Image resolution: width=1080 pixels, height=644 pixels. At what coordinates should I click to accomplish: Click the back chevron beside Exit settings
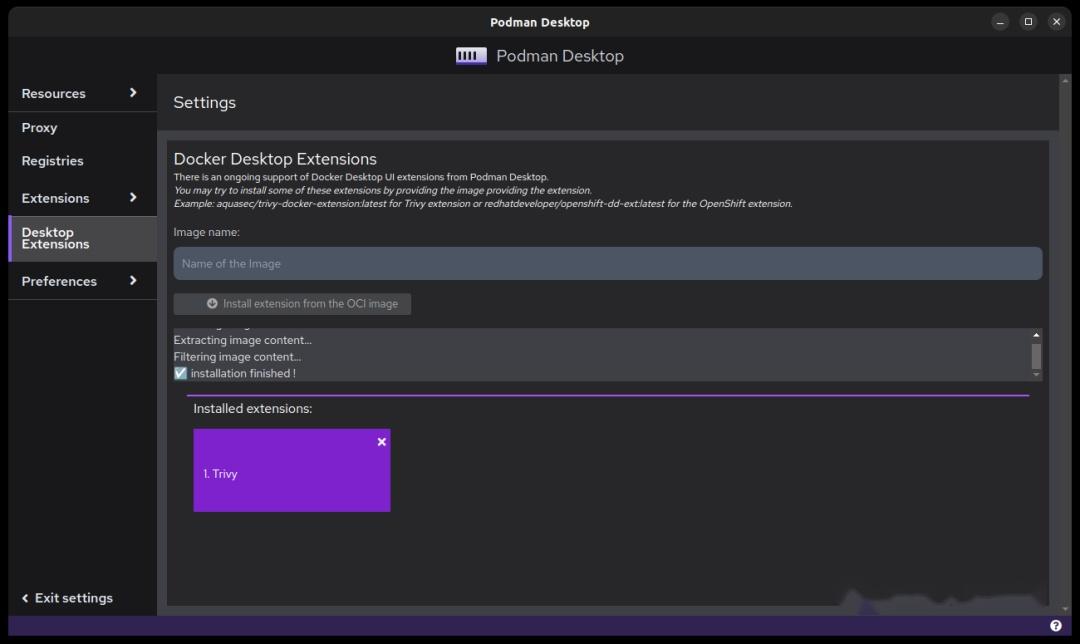click(25, 597)
